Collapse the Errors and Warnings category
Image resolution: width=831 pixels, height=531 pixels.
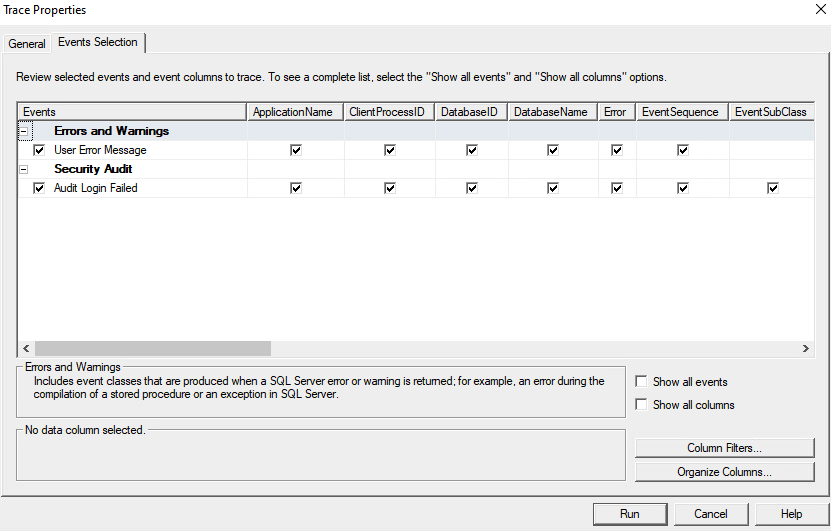point(23,131)
